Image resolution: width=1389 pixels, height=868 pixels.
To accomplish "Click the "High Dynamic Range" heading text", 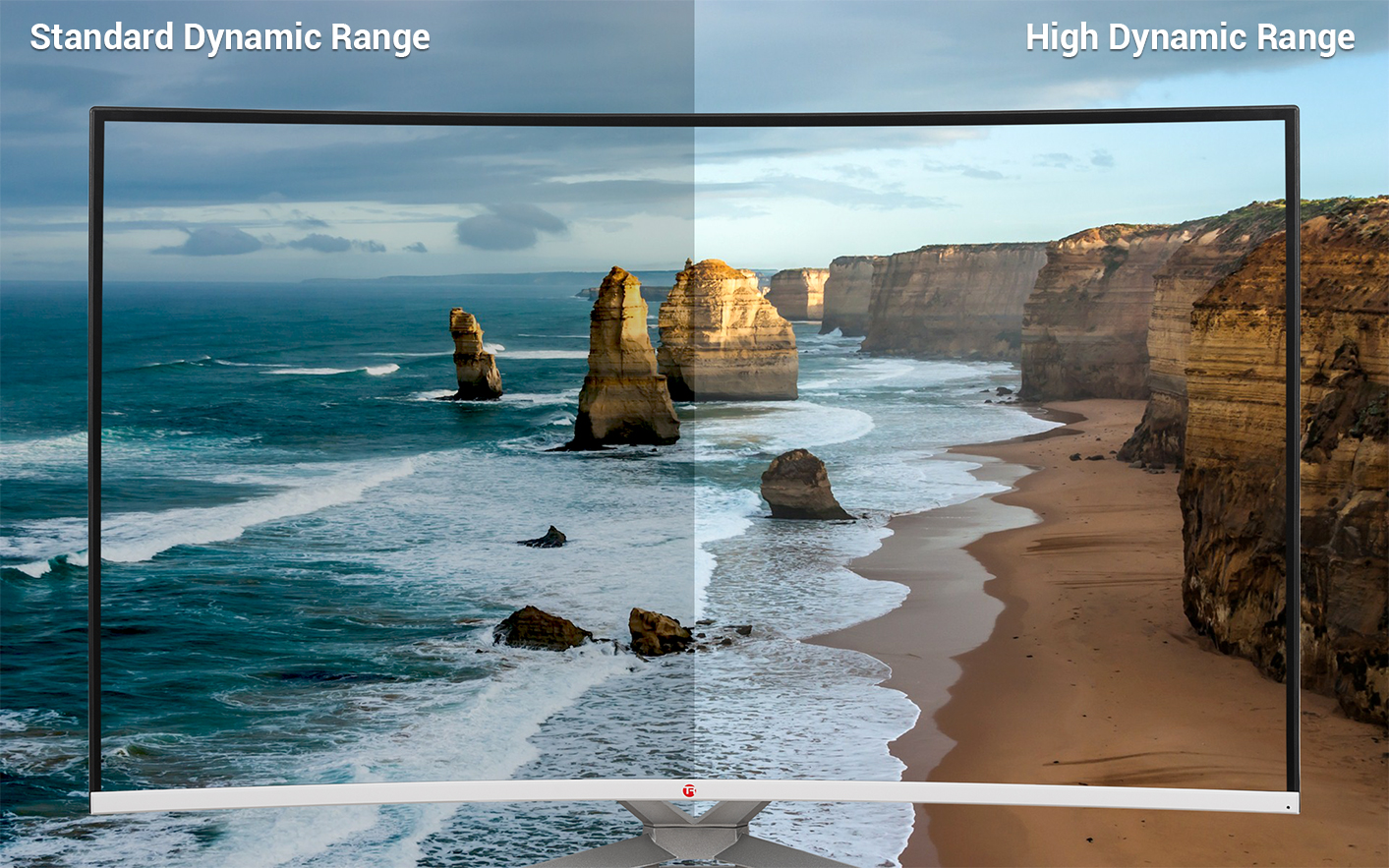I will (x=1189, y=37).
